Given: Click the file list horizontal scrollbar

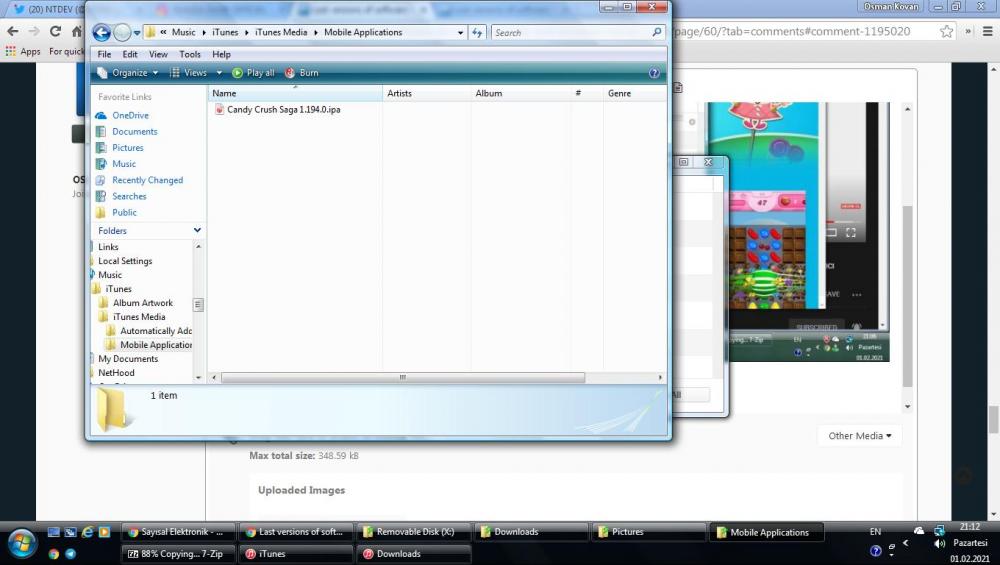Looking at the screenshot, I should coord(402,378).
